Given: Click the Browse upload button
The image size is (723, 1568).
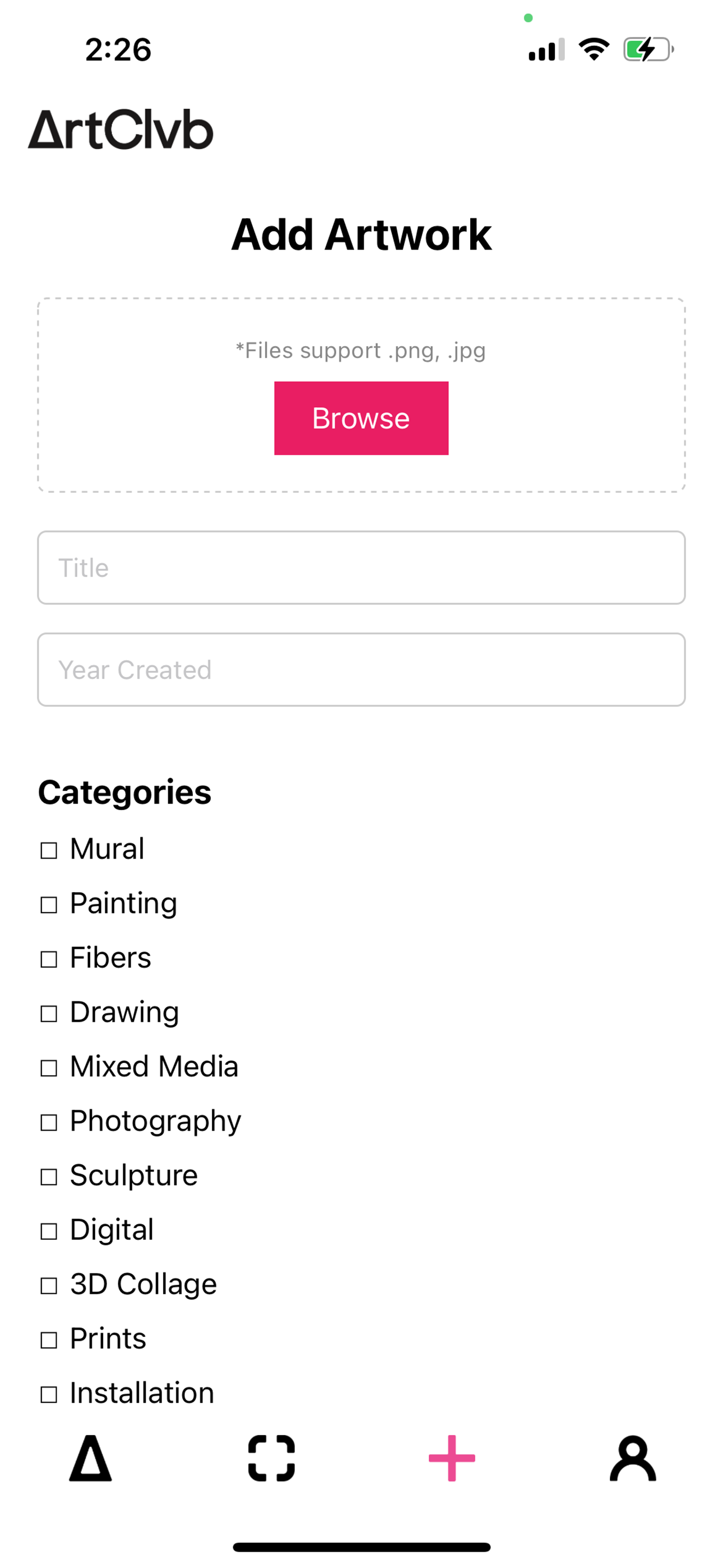Looking at the screenshot, I should [x=361, y=418].
